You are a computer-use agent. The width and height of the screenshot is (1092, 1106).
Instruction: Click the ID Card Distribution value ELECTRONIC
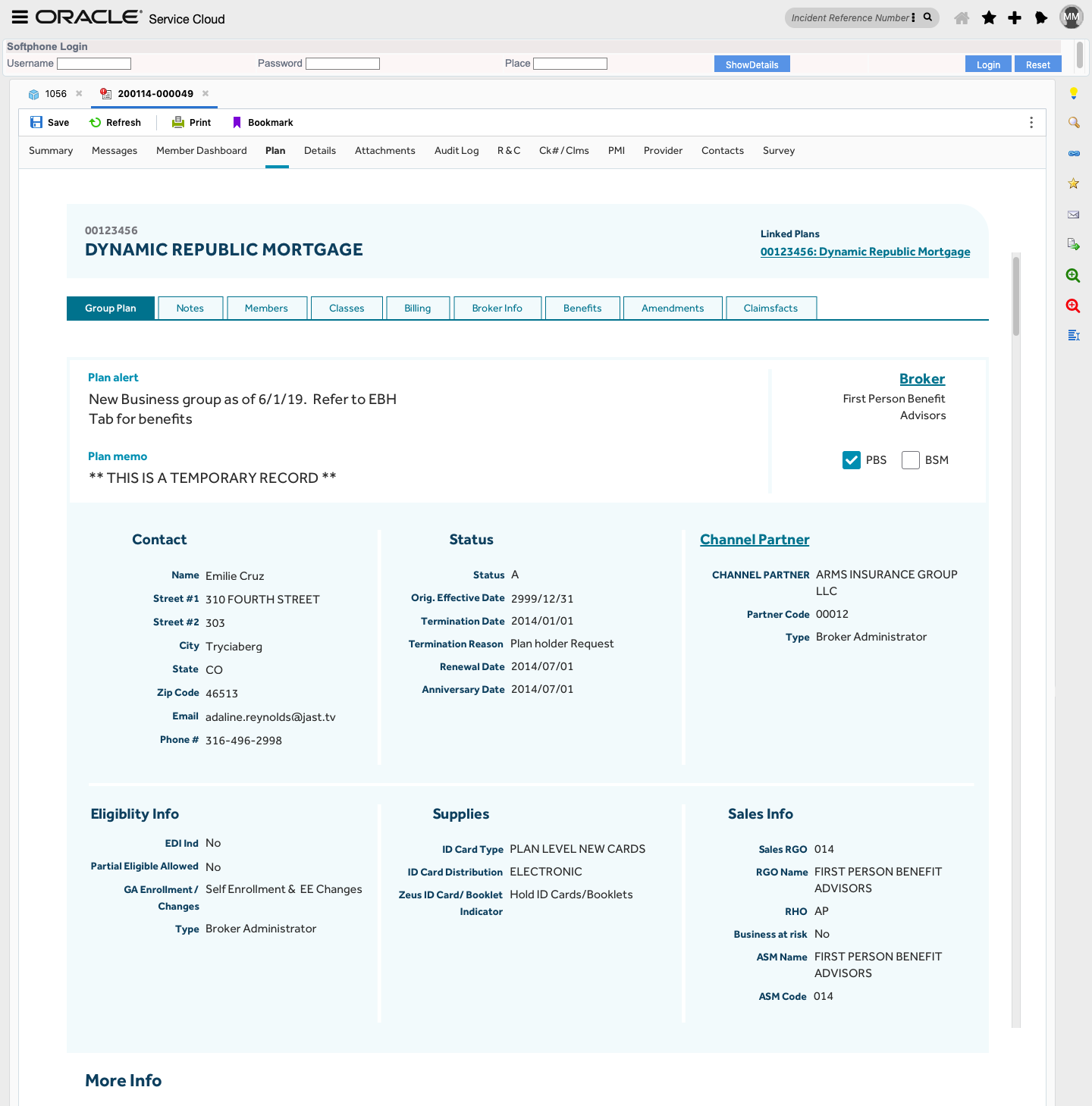coord(546,872)
